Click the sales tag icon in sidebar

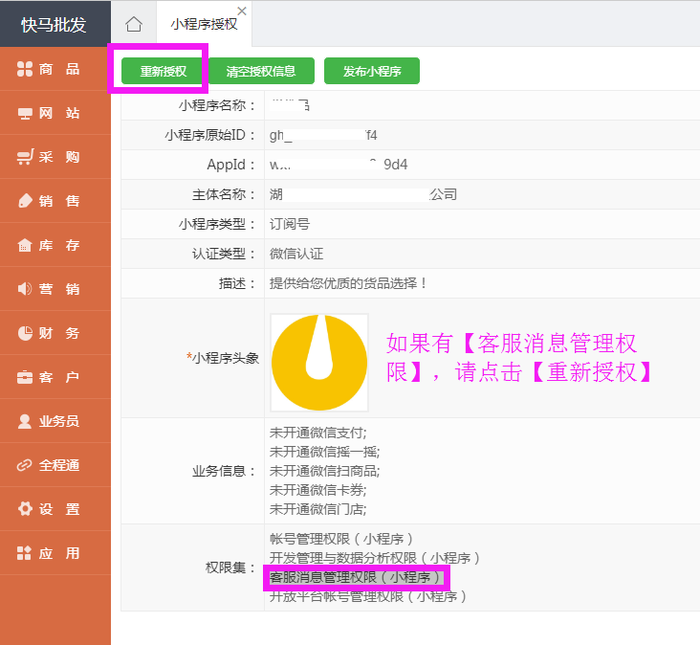pyautogui.click(x=25, y=201)
